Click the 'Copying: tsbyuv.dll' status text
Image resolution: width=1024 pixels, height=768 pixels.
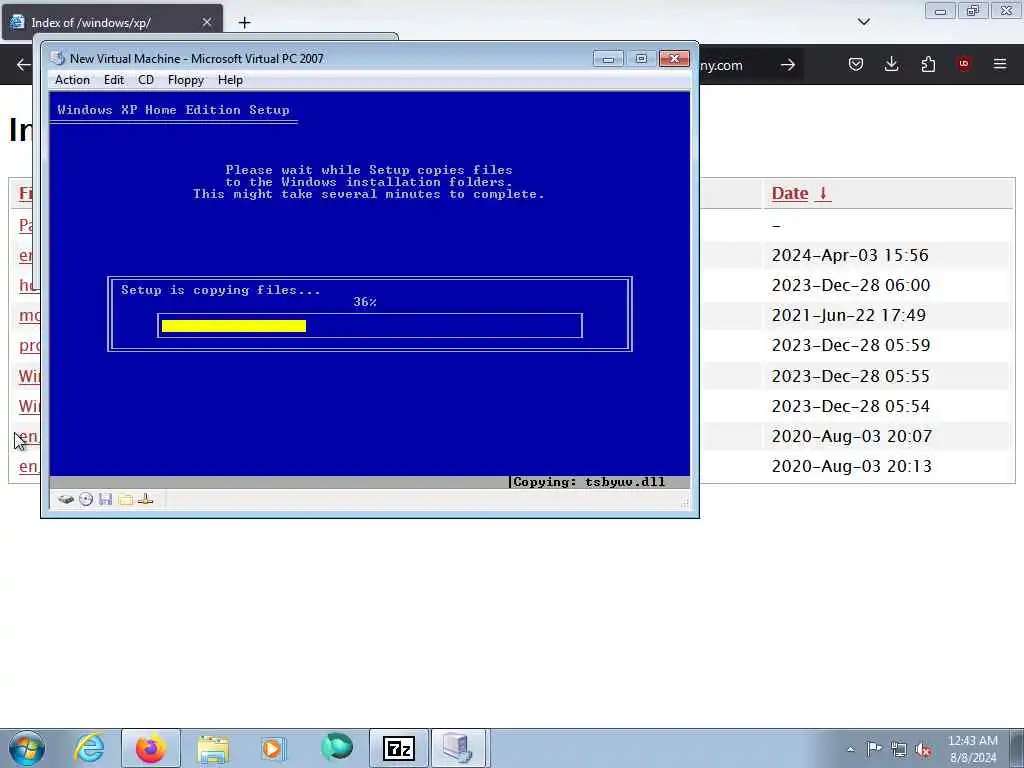(x=589, y=482)
